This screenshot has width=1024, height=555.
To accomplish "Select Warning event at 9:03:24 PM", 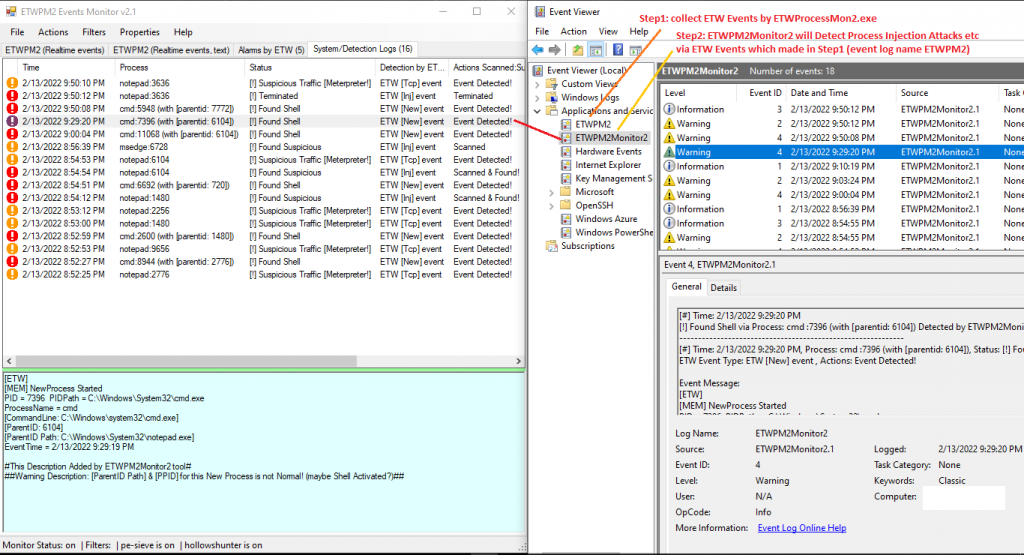I will pos(842,181).
